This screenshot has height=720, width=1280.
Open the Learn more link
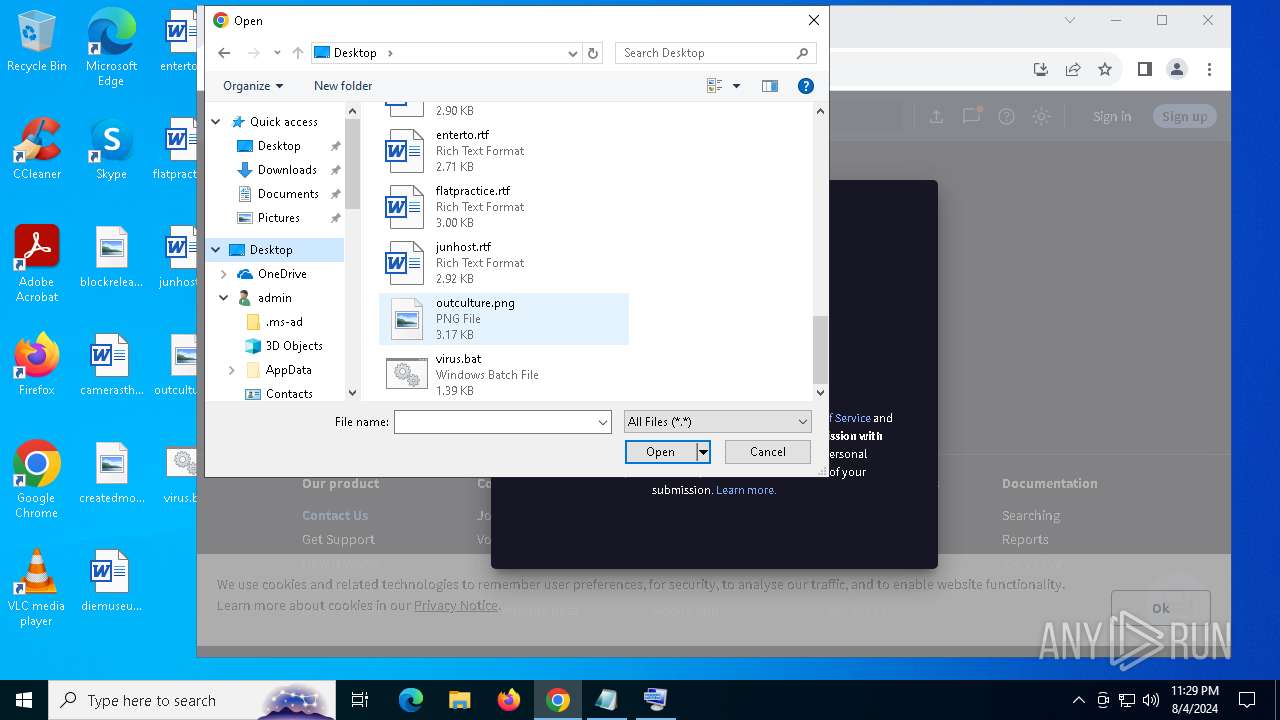pos(746,490)
